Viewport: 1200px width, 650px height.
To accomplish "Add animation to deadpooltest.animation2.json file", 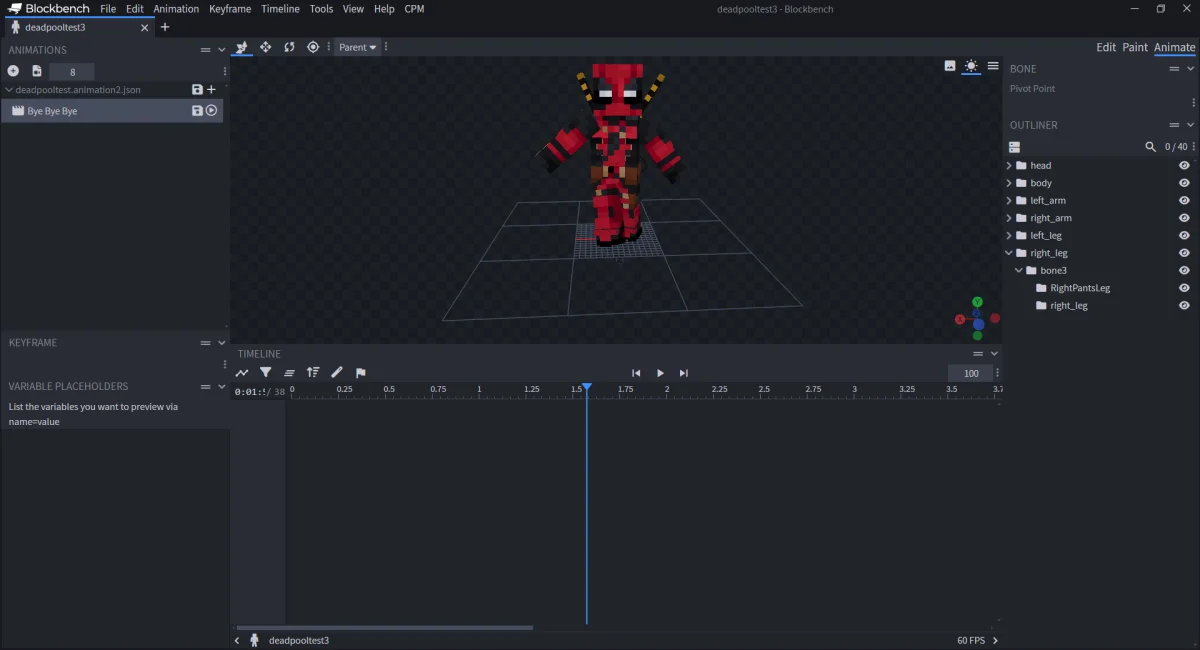I will click(x=211, y=90).
